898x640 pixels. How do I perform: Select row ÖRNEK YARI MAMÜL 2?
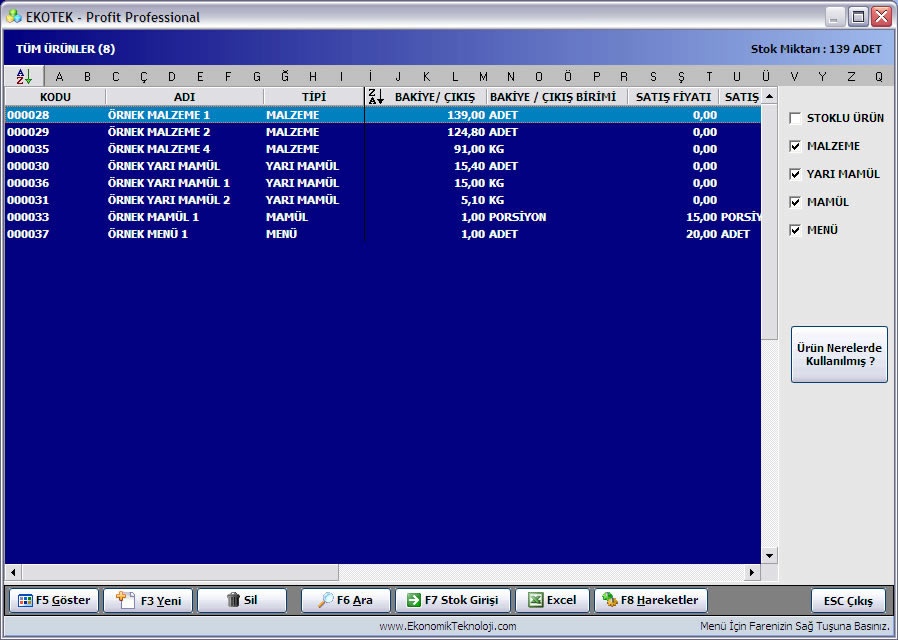click(x=383, y=200)
